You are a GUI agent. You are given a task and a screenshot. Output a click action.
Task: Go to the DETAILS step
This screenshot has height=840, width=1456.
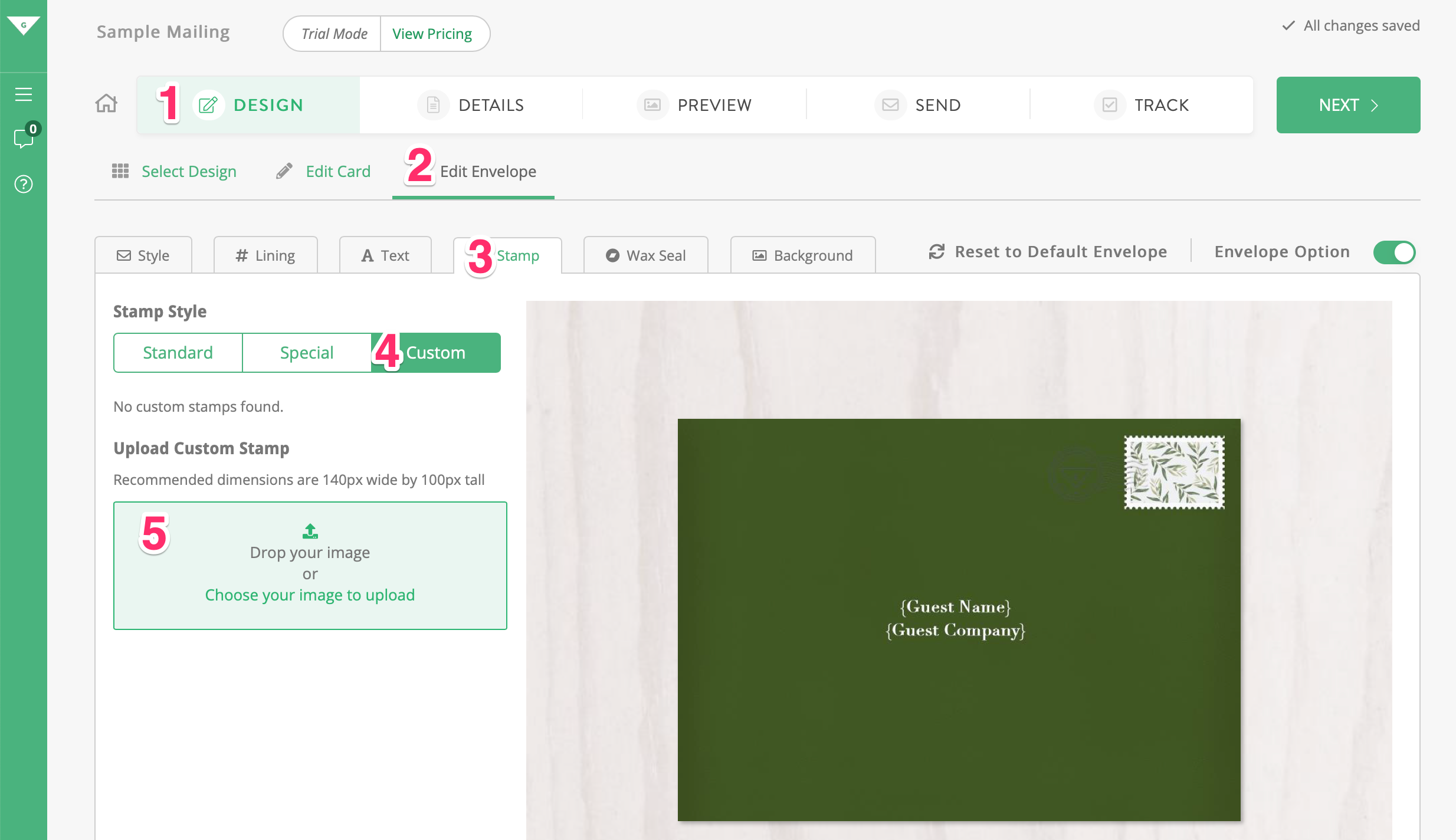(x=471, y=105)
